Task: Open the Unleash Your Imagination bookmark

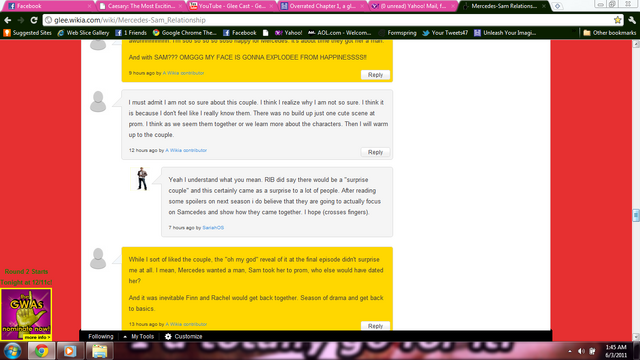Action: [x=505, y=33]
